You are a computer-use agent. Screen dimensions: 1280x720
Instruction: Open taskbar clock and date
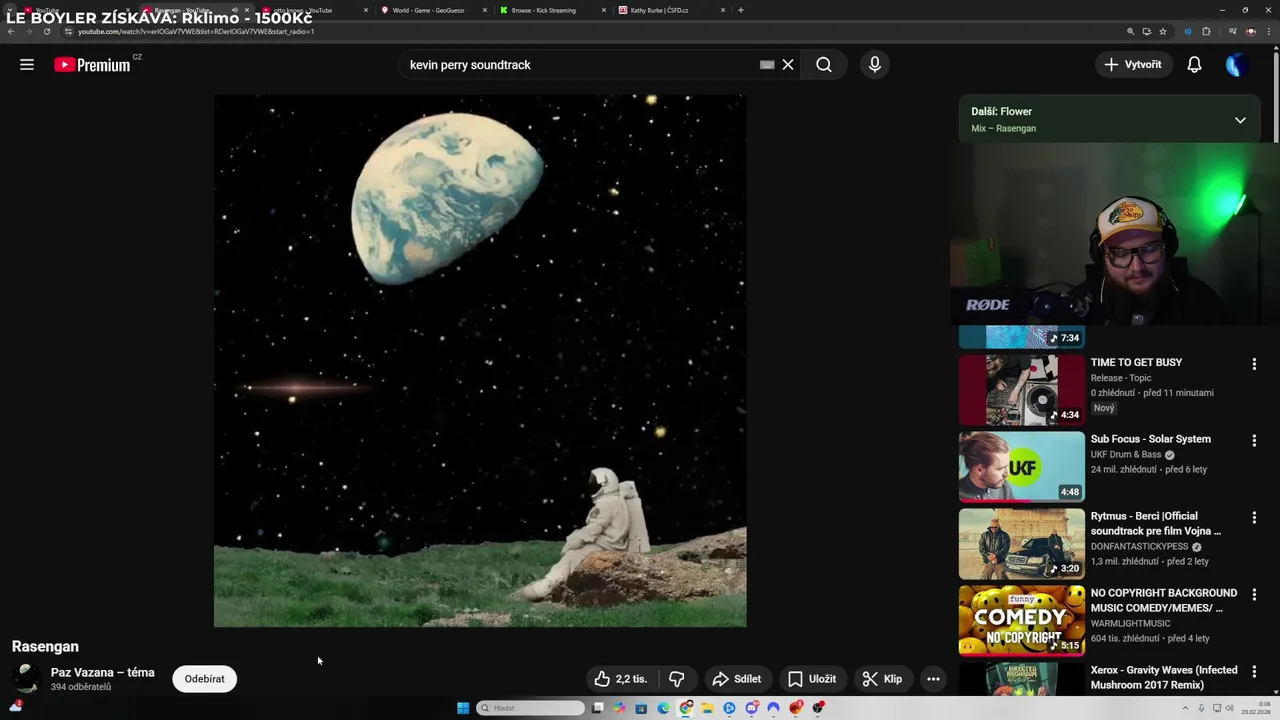(1256, 708)
